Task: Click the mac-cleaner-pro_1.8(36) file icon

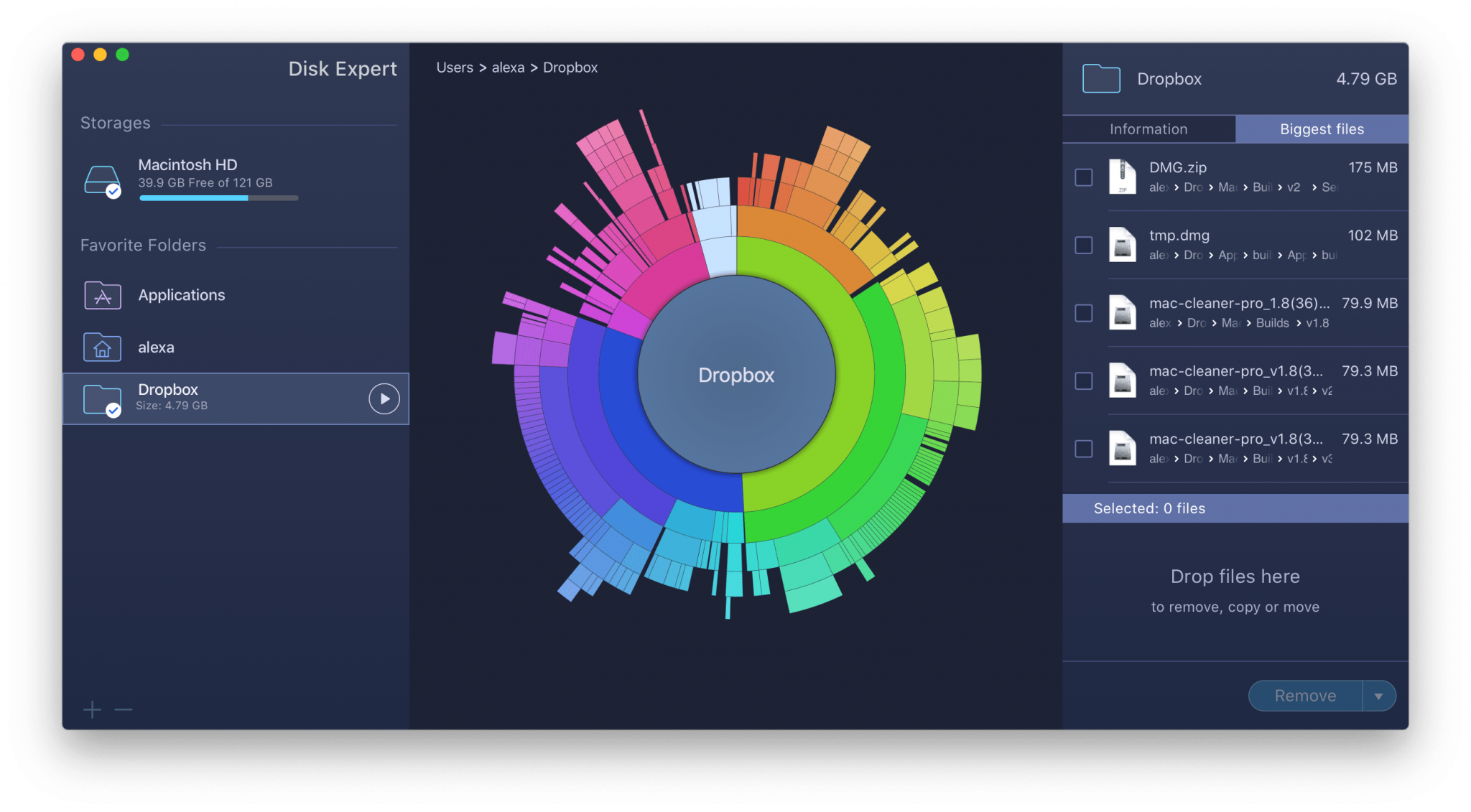Action: point(1121,311)
